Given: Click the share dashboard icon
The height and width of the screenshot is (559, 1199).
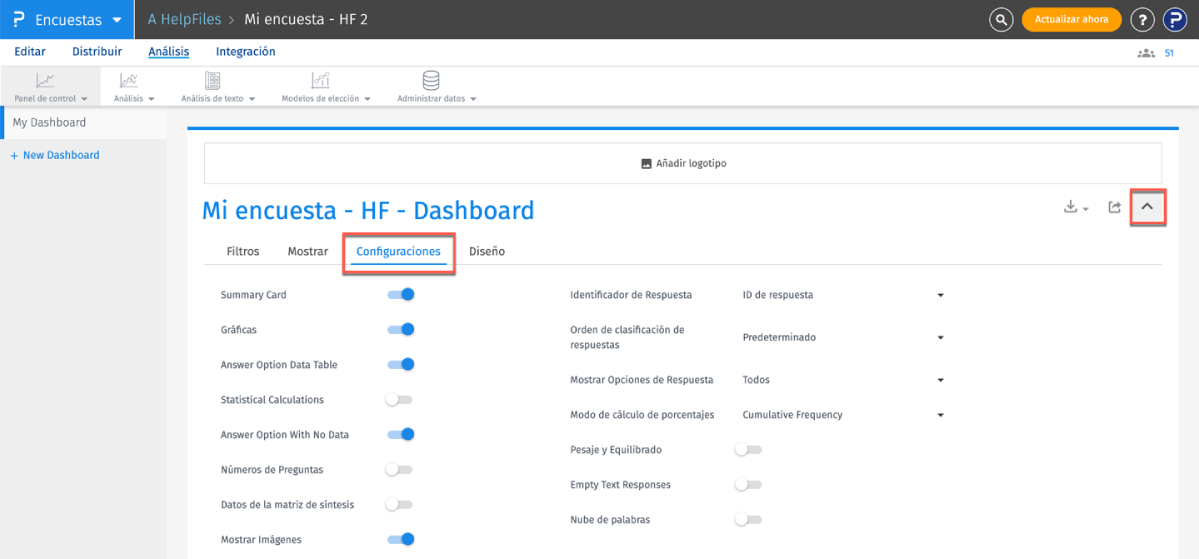Looking at the screenshot, I should click(1114, 207).
